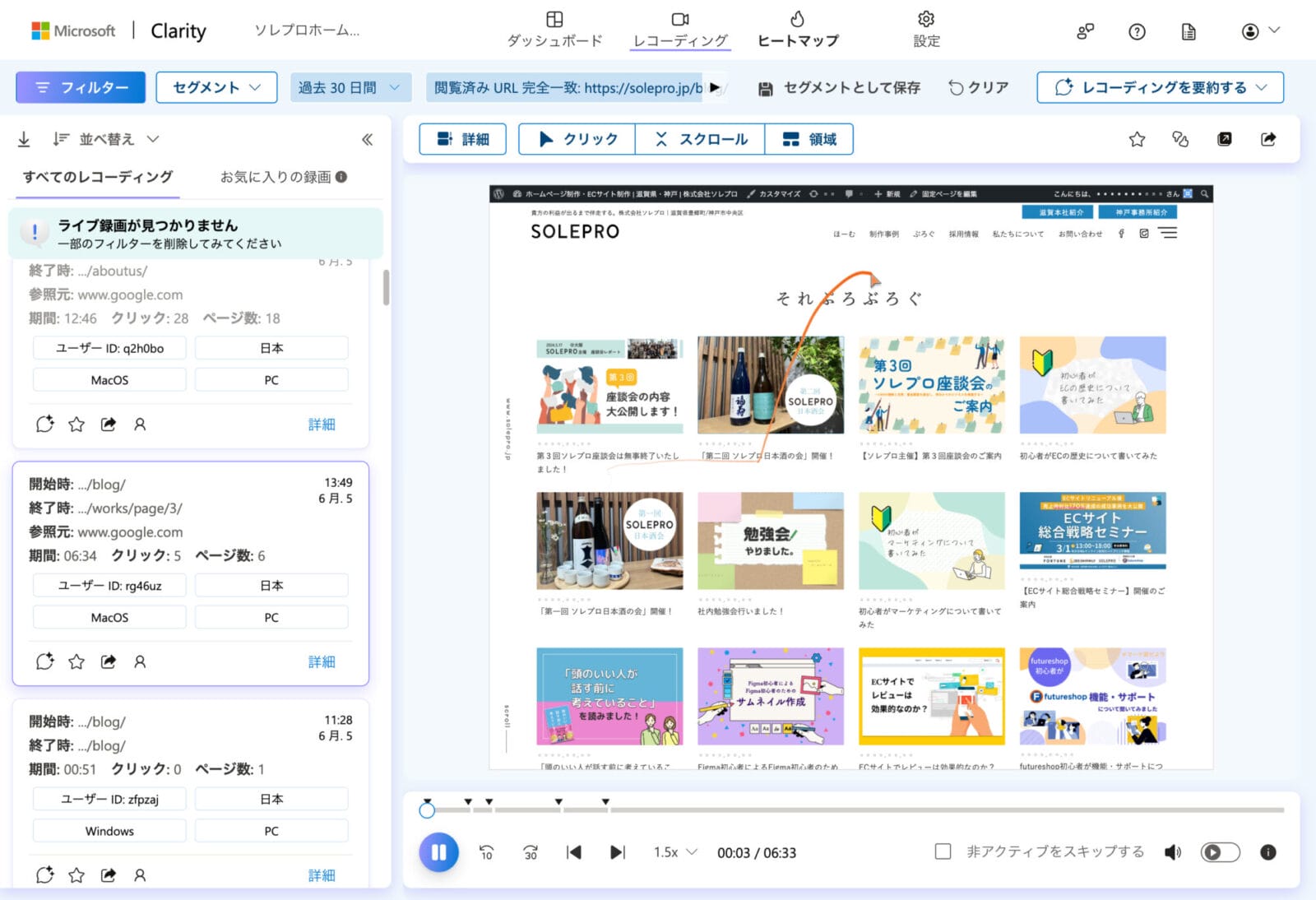Expand the past 30 days date filter
Screen dimensions: 1316x900
350,87
